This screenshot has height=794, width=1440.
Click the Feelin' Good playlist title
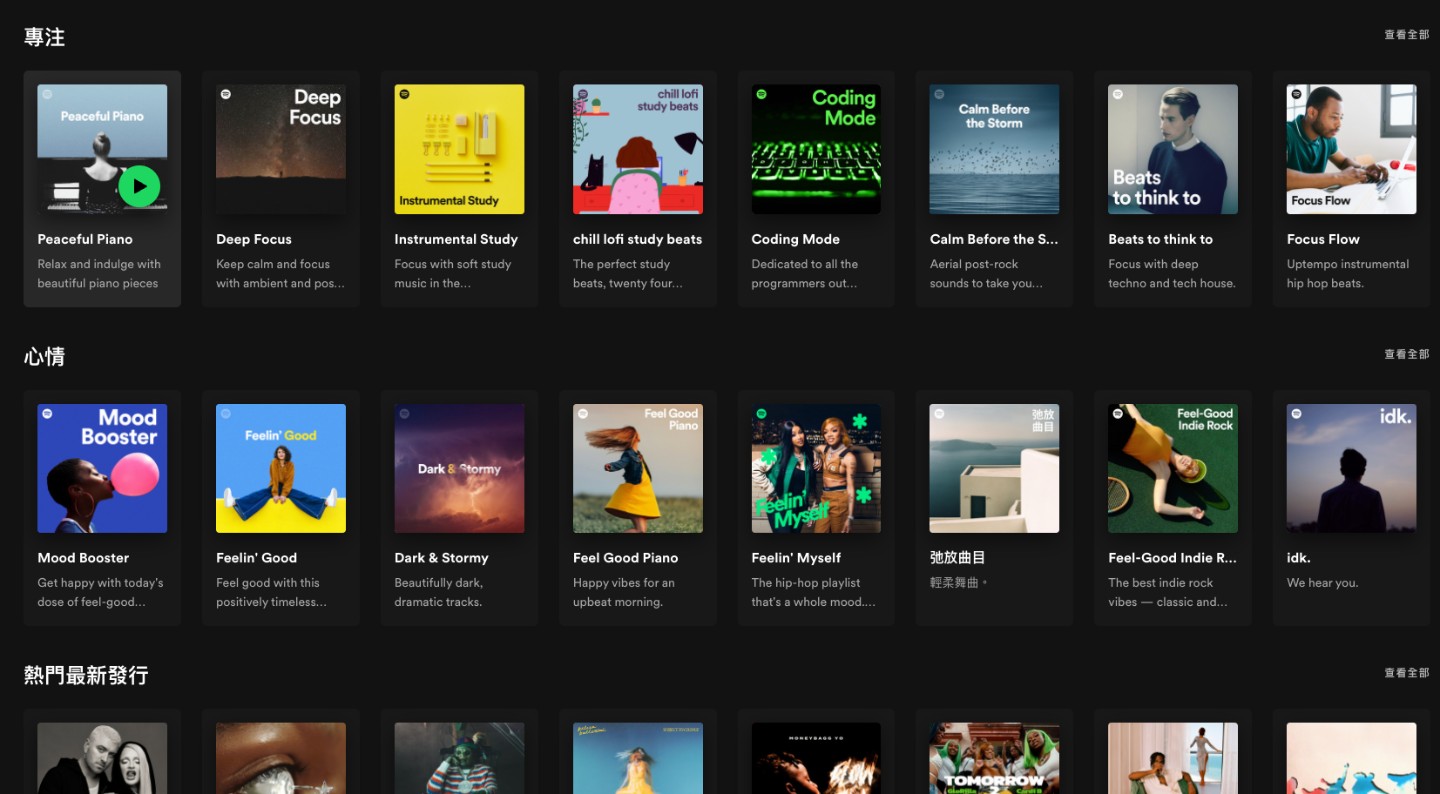click(x=256, y=558)
